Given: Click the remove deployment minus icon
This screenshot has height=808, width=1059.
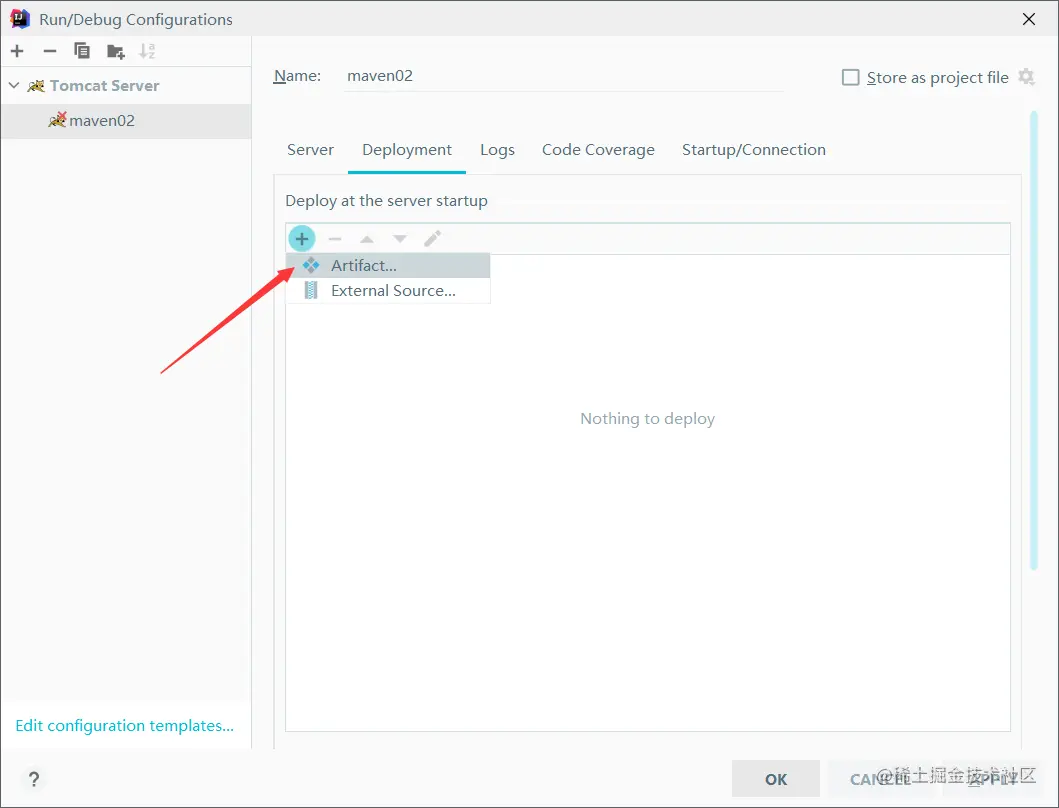Looking at the screenshot, I should [335, 238].
